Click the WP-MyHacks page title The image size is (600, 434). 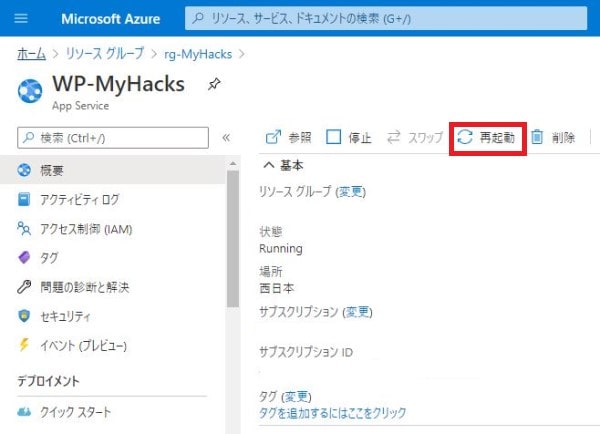point(118,84)
